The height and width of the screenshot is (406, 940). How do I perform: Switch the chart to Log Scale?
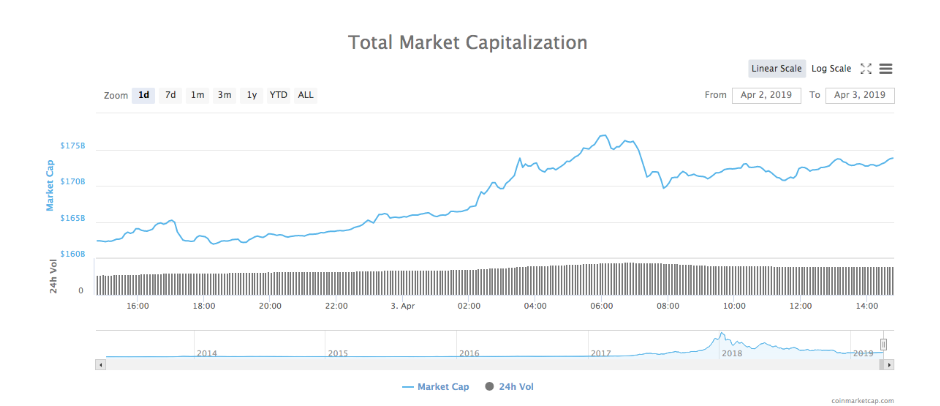pos(831,69)
